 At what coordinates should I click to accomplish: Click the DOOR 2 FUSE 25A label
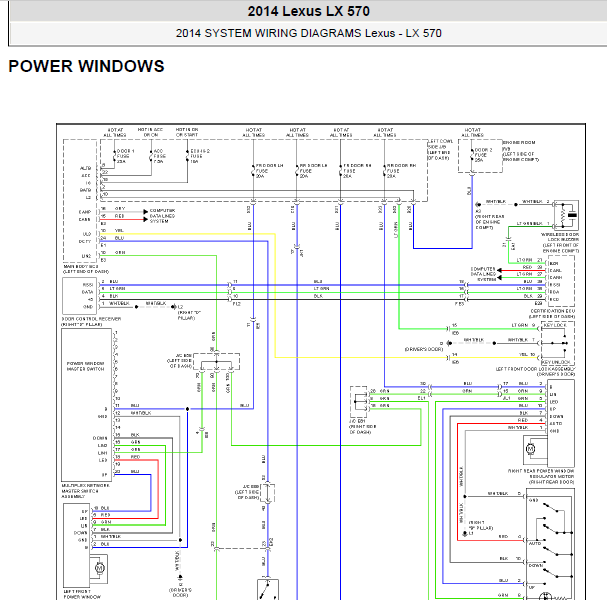point(484,155)
